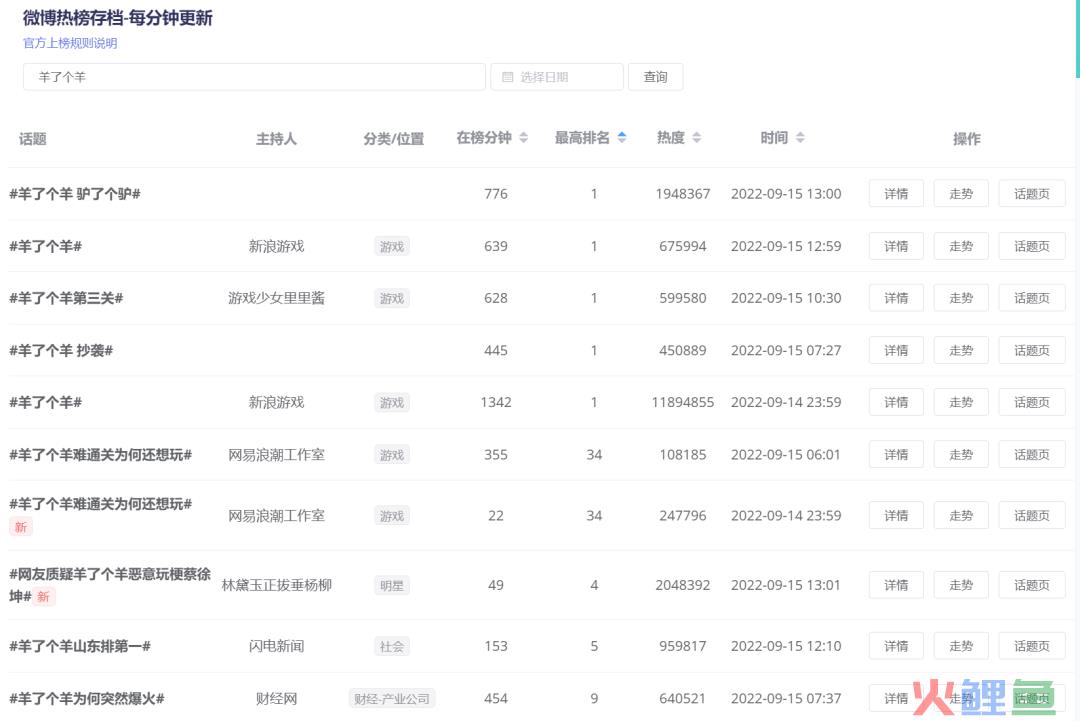View 走势 for the row with heat 11894855
Screen dimensions: 1080x721
point(961,402)
